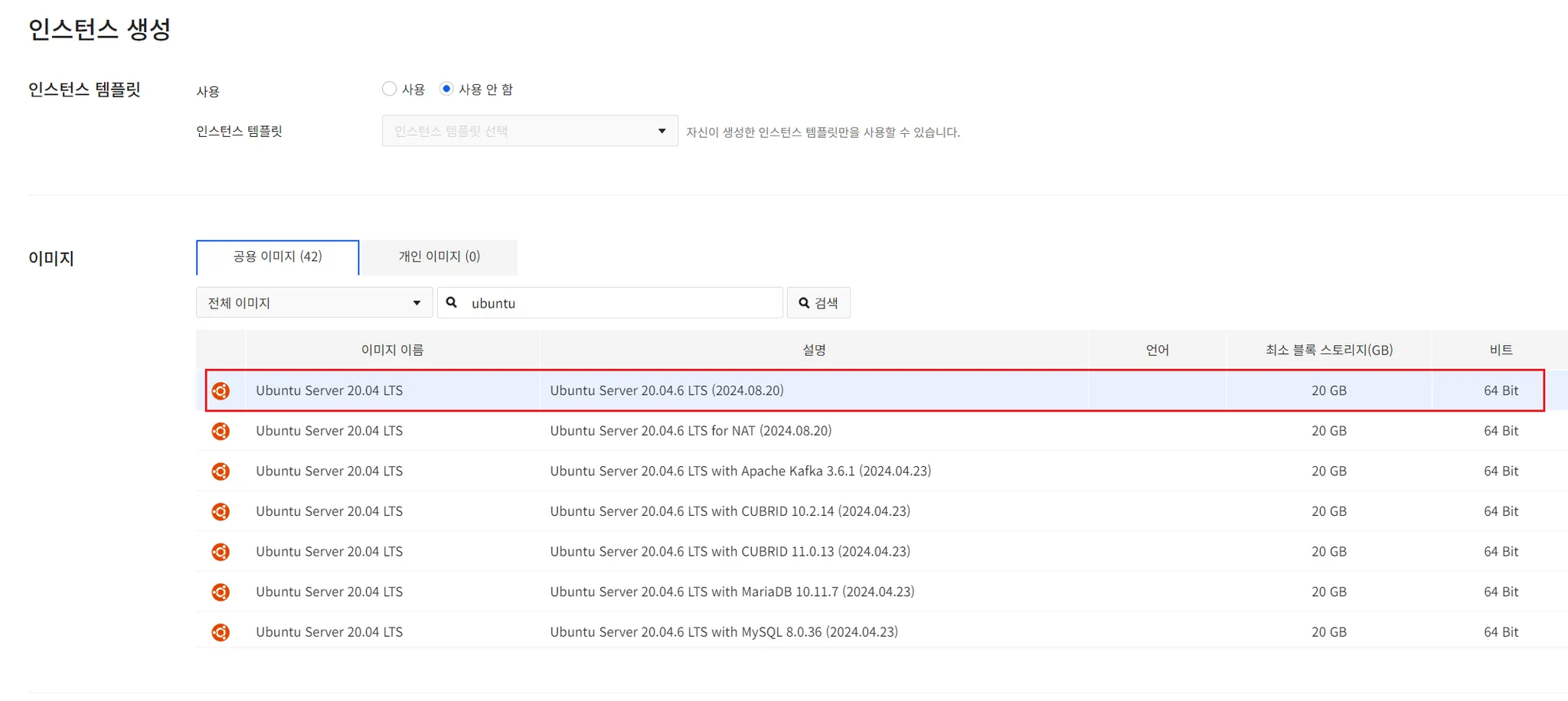The width and height of the screenshot is (1568, 701).
Task: Select Ubuntu Server 20.04.6 LTS (2024.08.20) description
Action: click(667, 390)
